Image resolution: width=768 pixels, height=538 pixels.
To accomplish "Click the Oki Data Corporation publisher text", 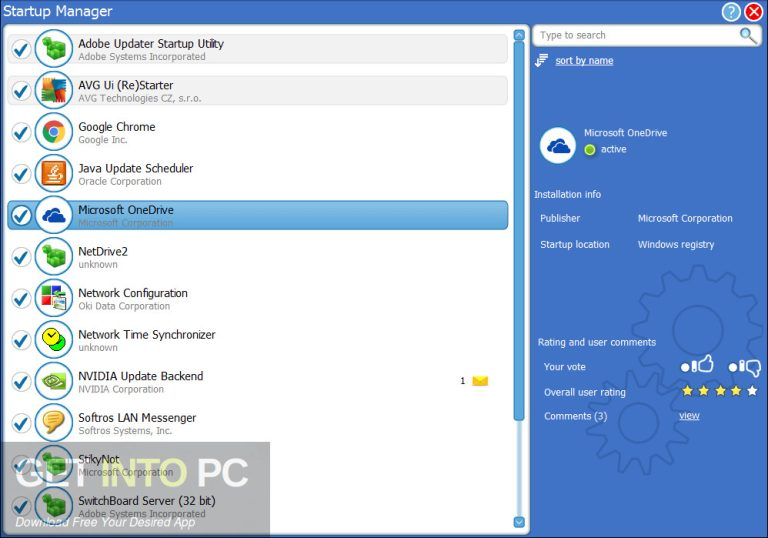I will pos(124,306).
